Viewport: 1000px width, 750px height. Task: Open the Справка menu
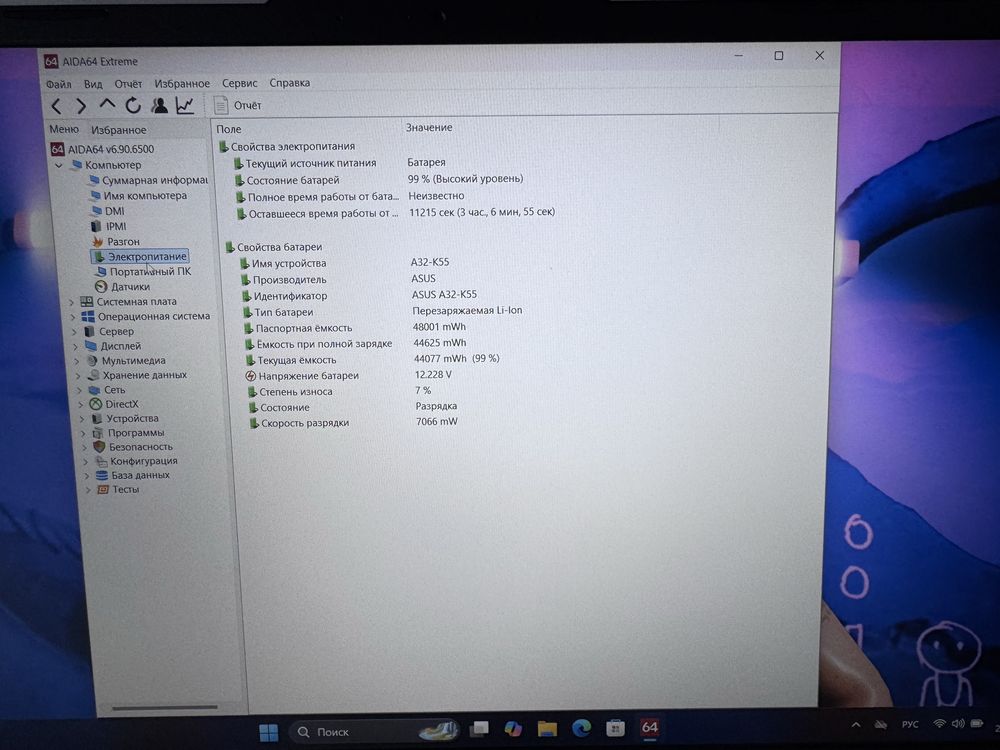(x=290, y=83)
